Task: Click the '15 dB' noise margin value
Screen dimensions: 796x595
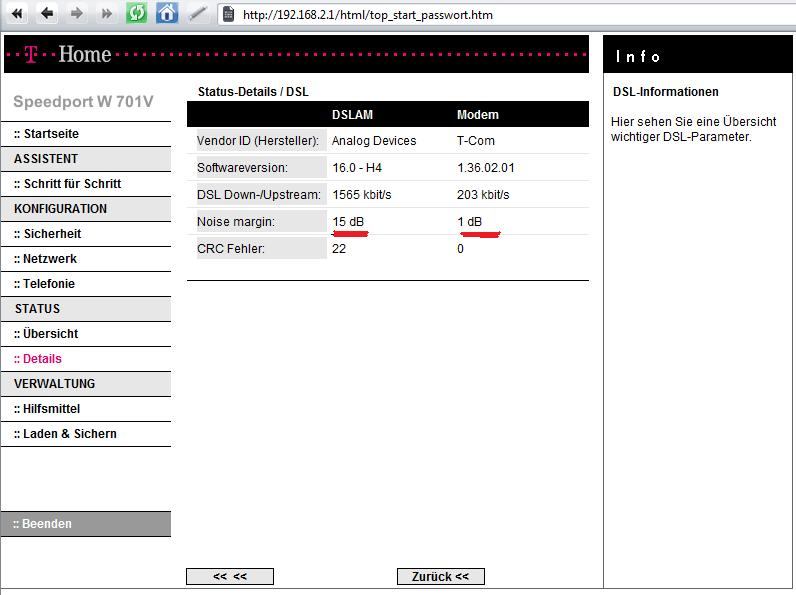Action: pyautogui.click(x=348, y=222)
